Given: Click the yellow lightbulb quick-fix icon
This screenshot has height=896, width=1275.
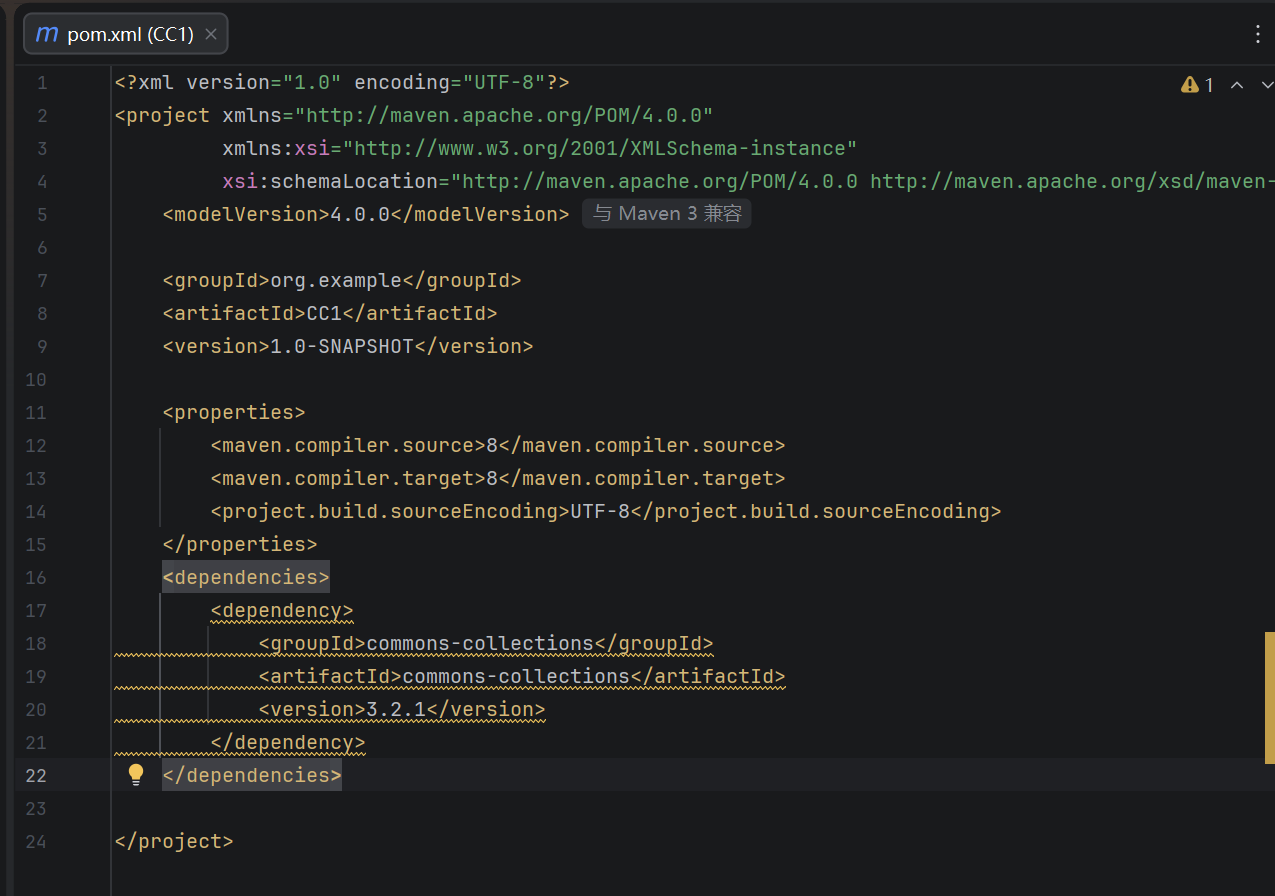Looking at the screenshot, I should (x=136, y=775).
